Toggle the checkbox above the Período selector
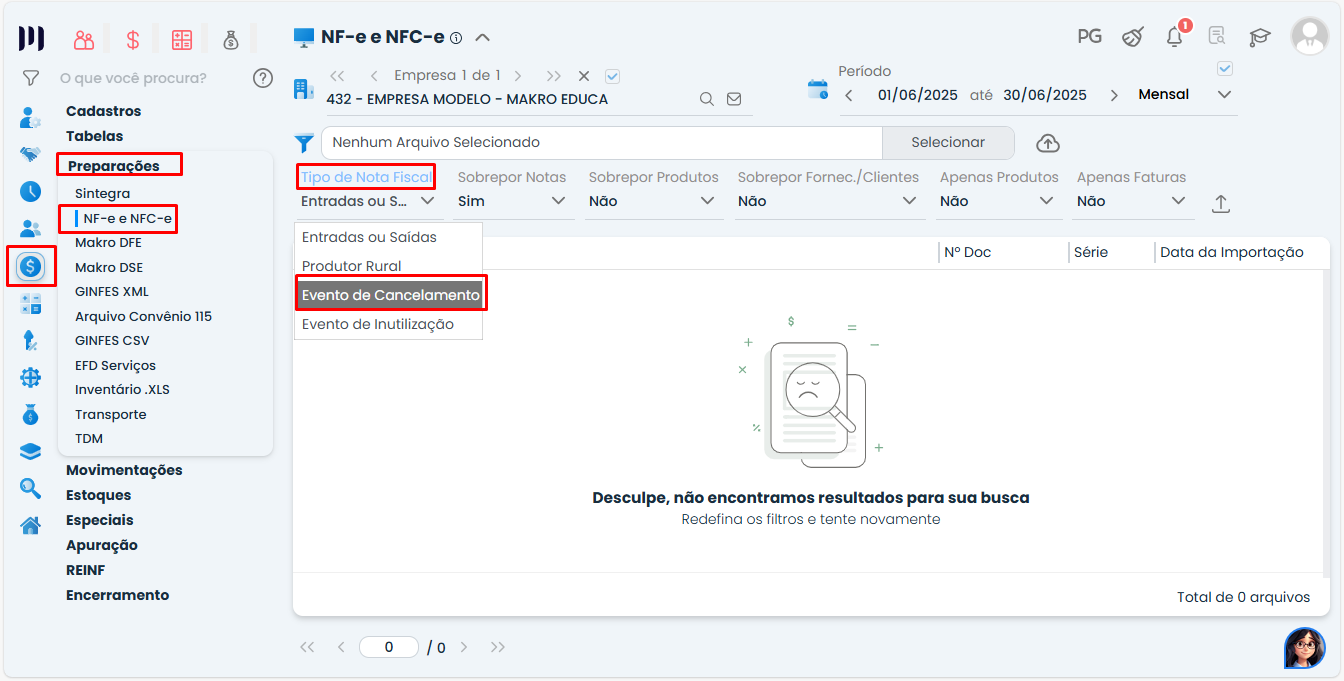This screenshot has width=1344, height=681. pyautogui.click(x=1225, y=69)
